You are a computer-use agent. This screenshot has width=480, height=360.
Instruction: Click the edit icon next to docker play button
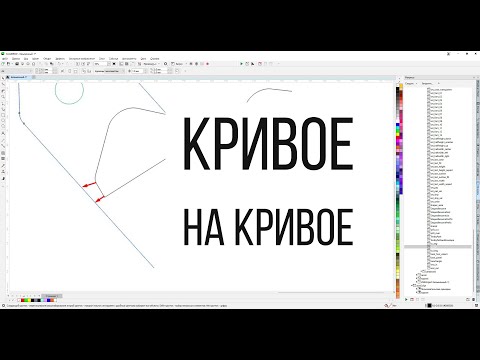[412, 299]
